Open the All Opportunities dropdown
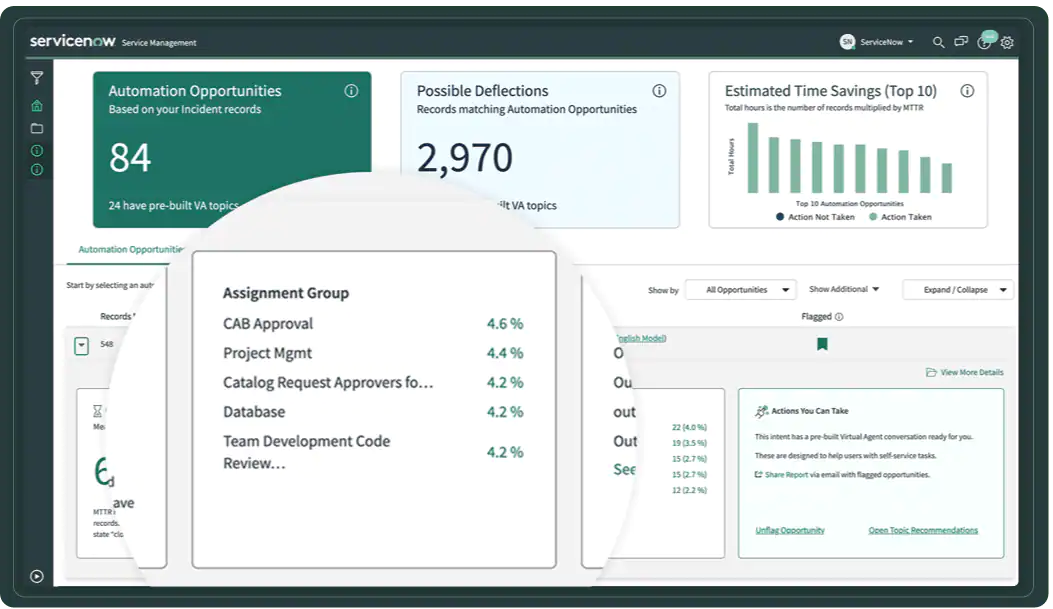This screenshot has width=1053, height=609. tap(740, 289)
